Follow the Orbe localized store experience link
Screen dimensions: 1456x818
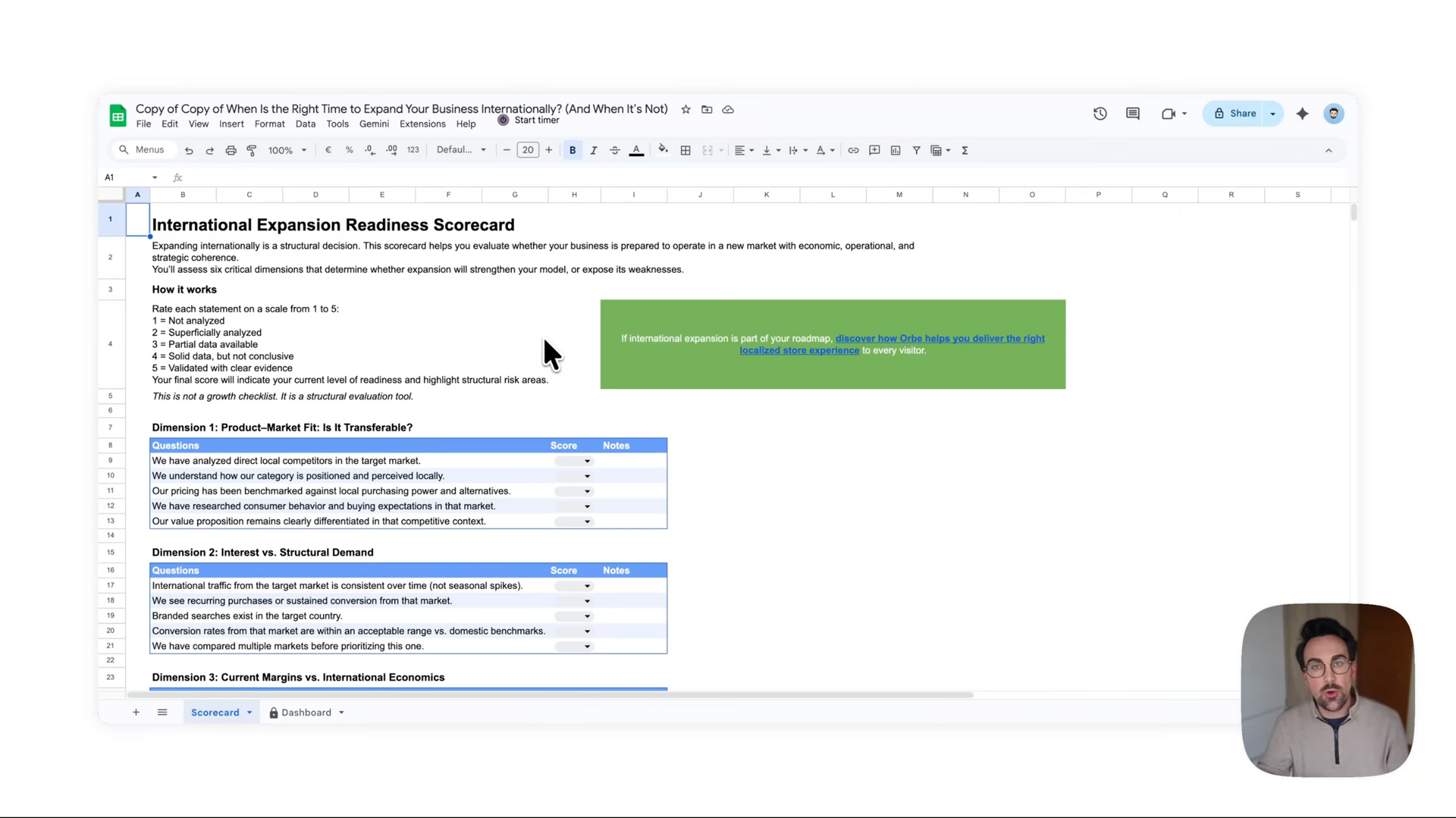(x=893, y=344)
